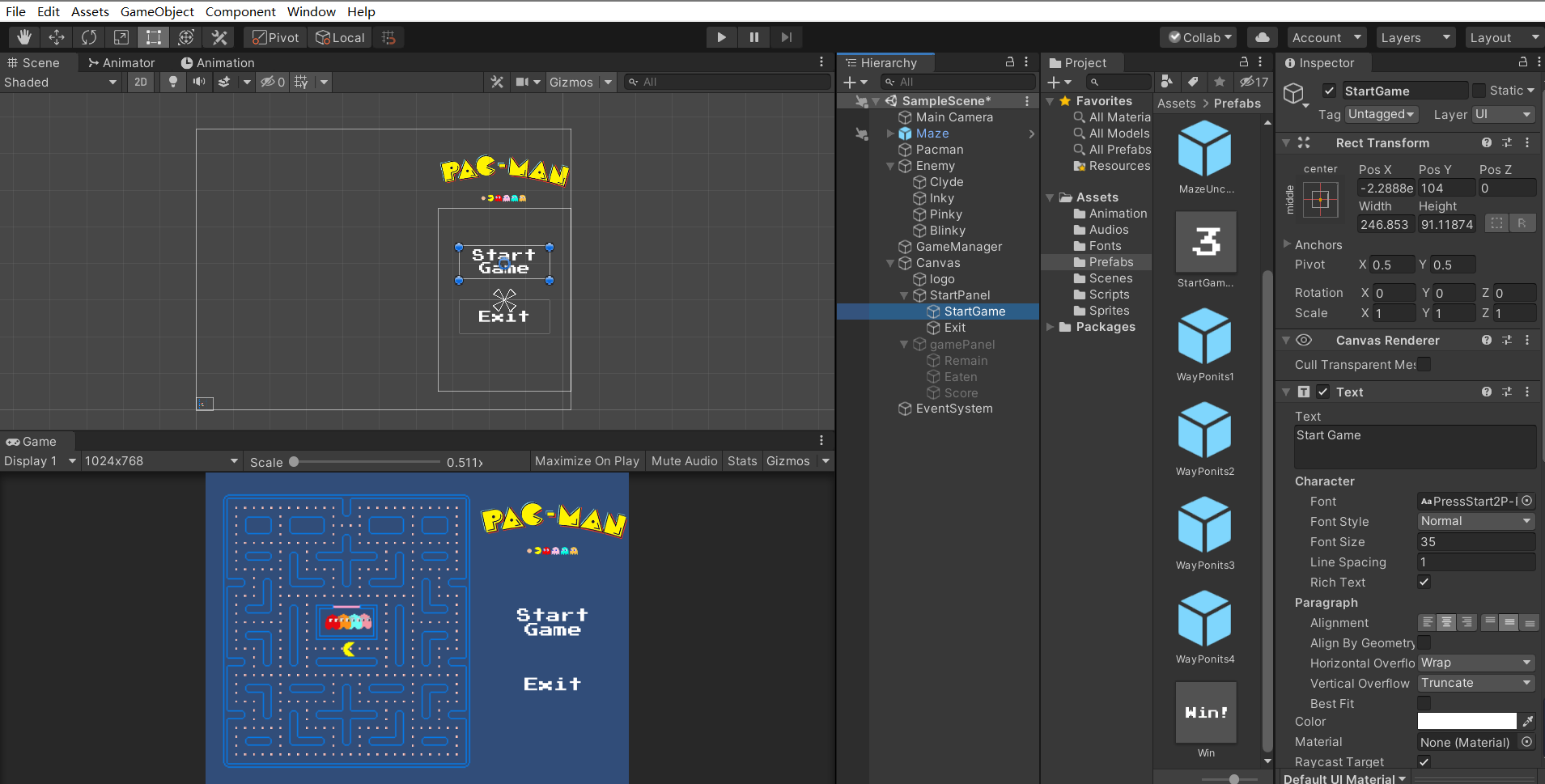This screenshot has width=1545, height=784.
Task: Click the Stats button
Action: [x=742, y=460]
